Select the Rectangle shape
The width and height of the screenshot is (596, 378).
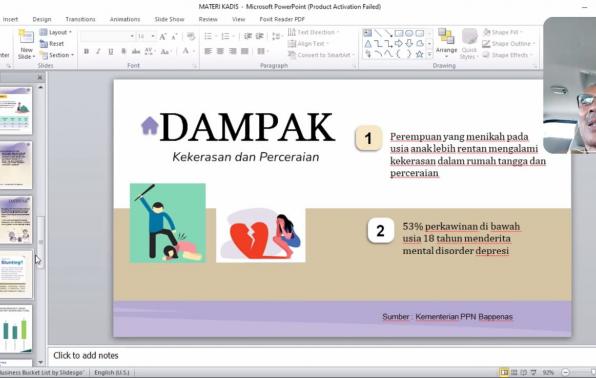(x=399, y=33)
